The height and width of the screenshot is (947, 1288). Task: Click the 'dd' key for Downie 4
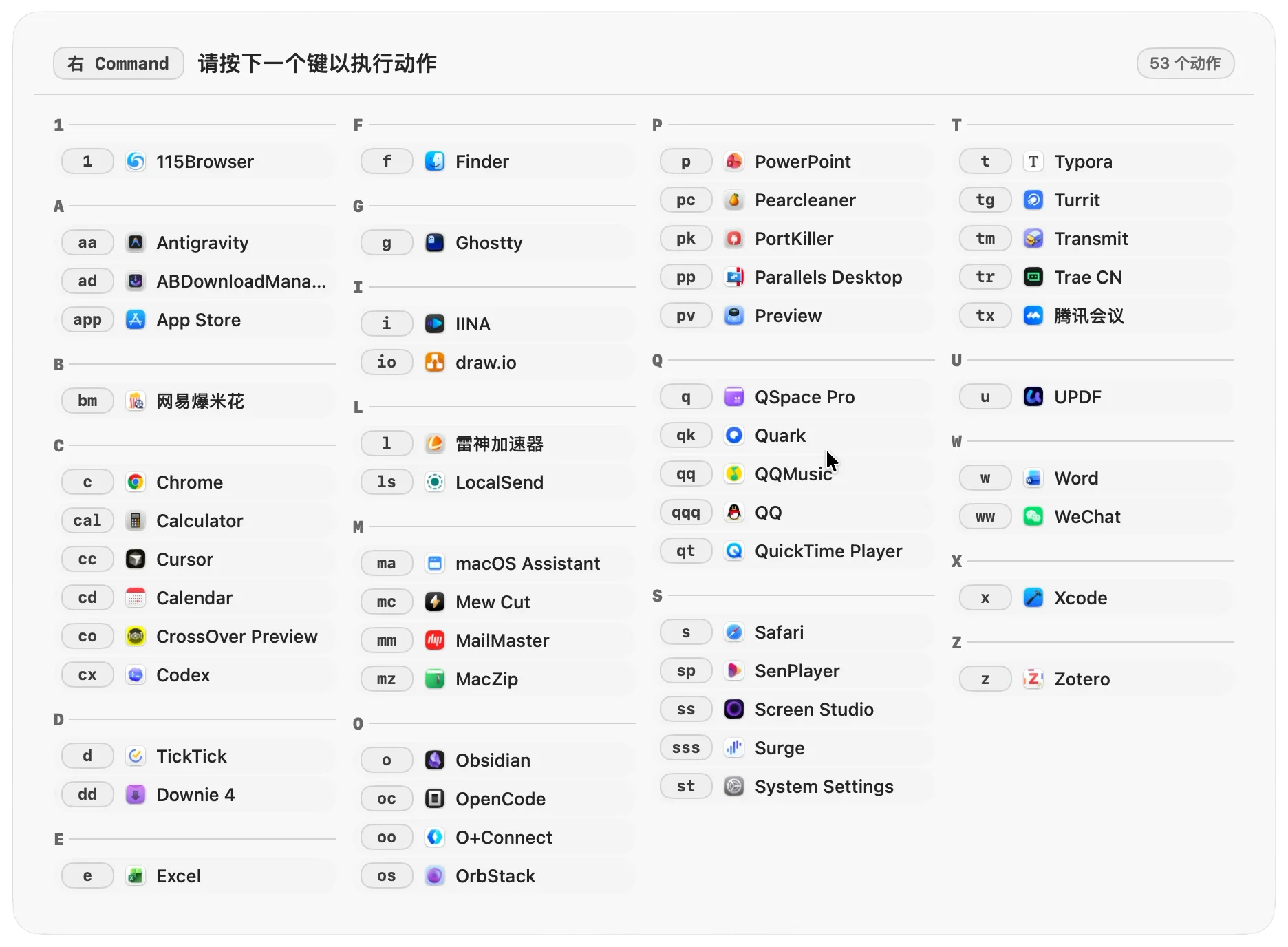[x=87, y=795]
